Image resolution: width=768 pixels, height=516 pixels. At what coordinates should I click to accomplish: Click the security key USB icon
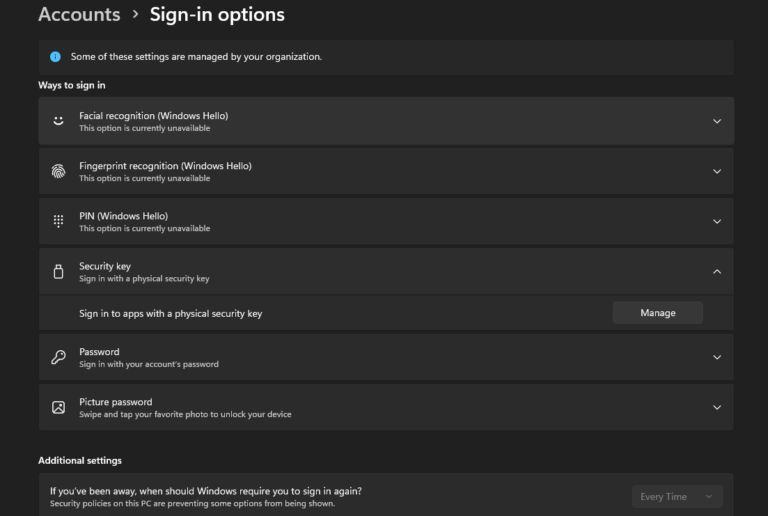coord(58,271)
